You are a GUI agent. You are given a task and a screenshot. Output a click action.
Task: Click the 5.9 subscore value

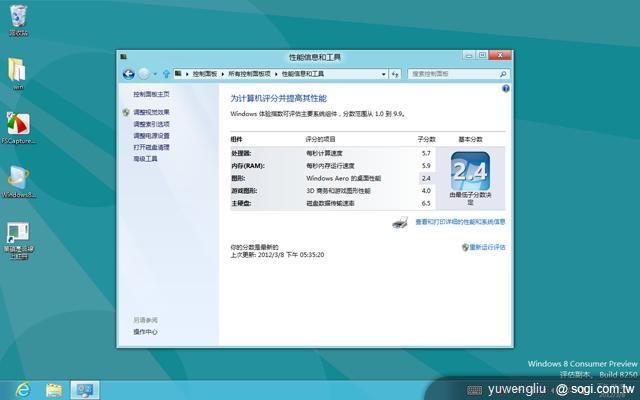pyautogui.click(x=426, y=166)
